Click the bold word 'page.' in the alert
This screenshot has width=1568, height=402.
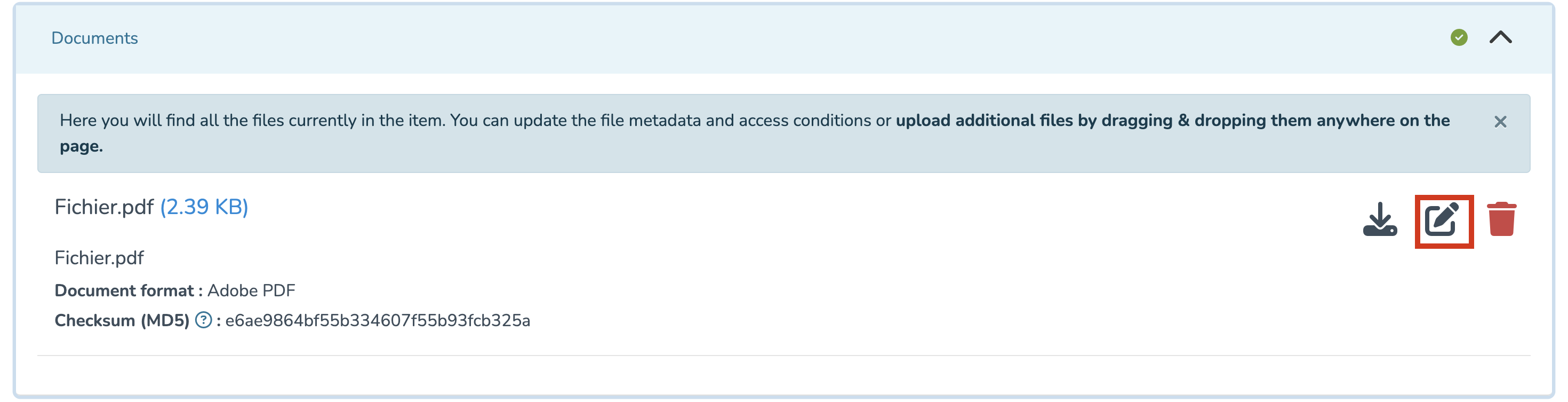point(82,147)
